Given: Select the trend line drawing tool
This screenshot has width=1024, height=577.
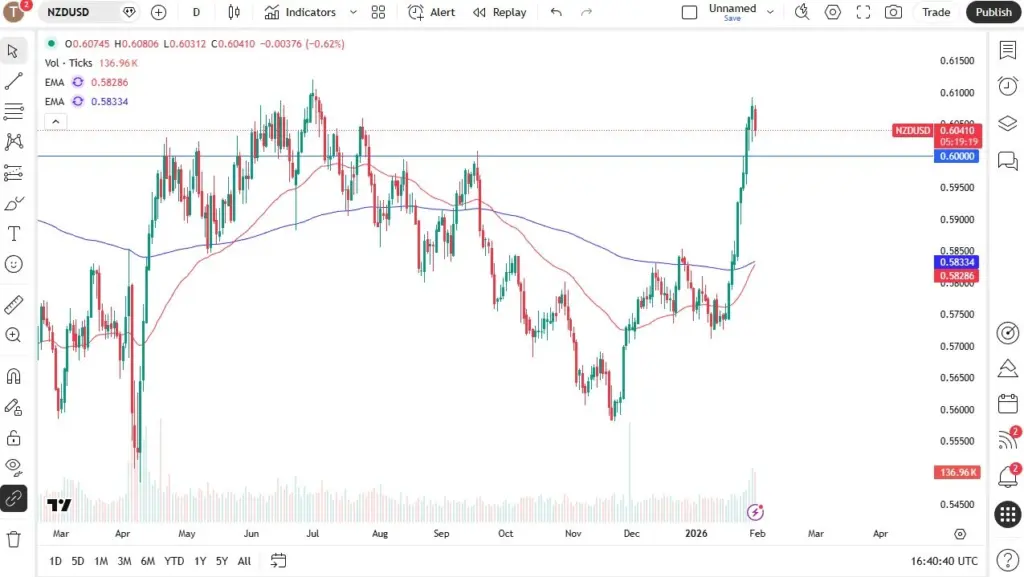Looking at the screenshot, I should (x=14, y=81).
